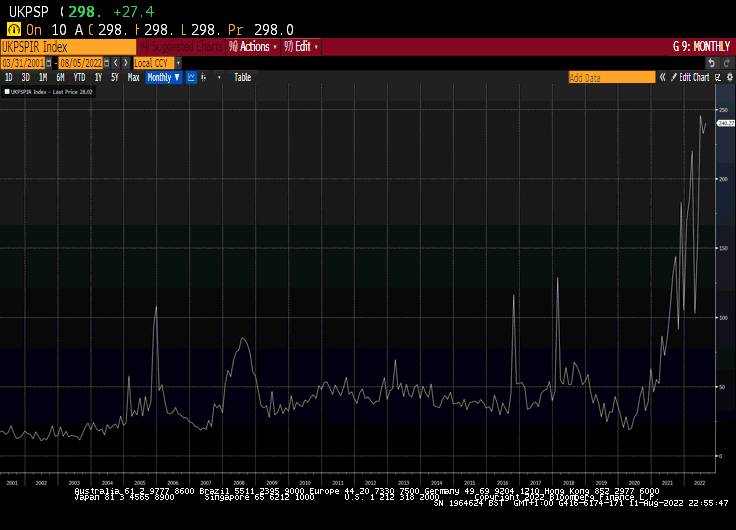This screenshot has height=530, width=736.
Task: Switch to the Table view
Action: (243, 77)
